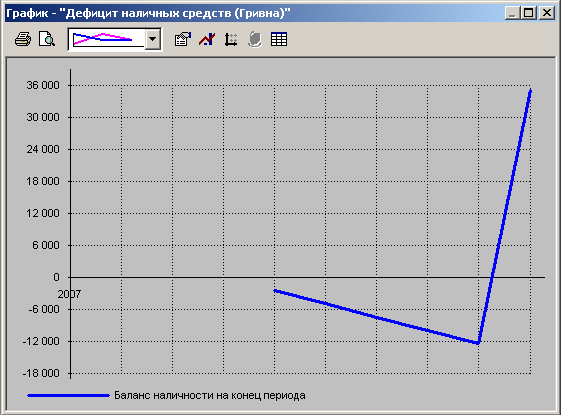Click the Print chart icon

(x=23, y=39)
